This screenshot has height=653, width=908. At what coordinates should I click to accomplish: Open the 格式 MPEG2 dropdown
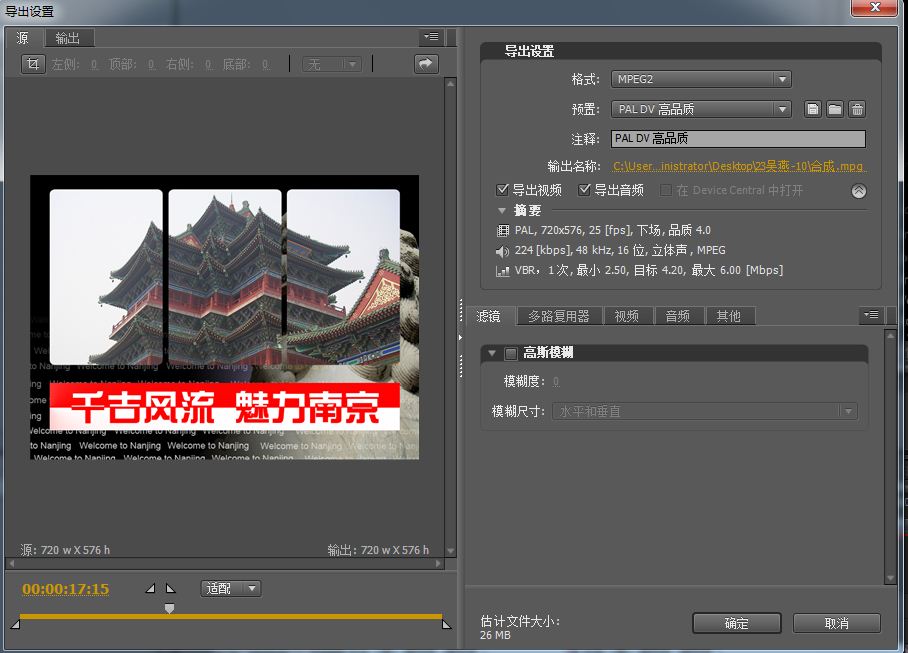point(700,79)
